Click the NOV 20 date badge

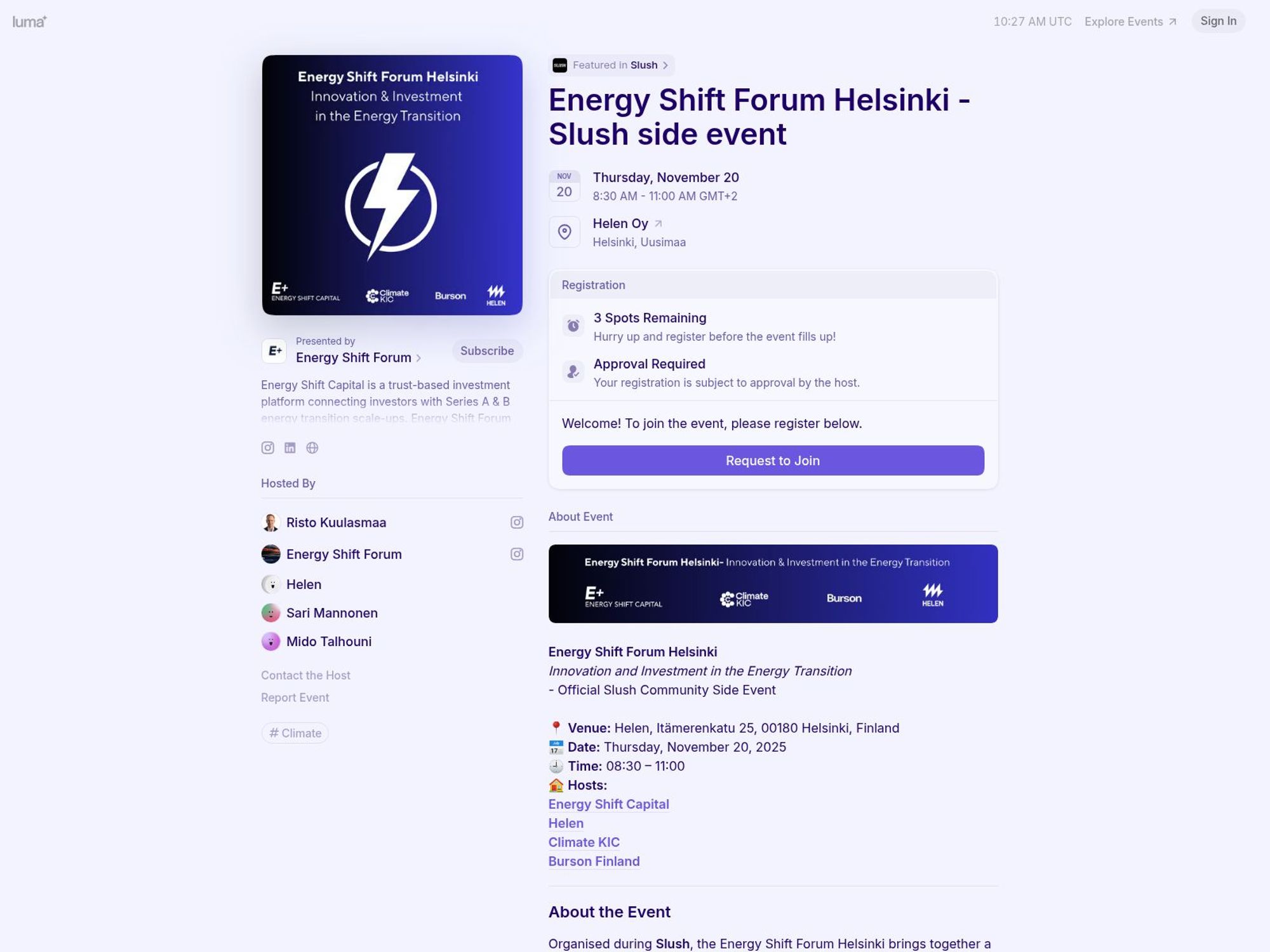[563, 184]
